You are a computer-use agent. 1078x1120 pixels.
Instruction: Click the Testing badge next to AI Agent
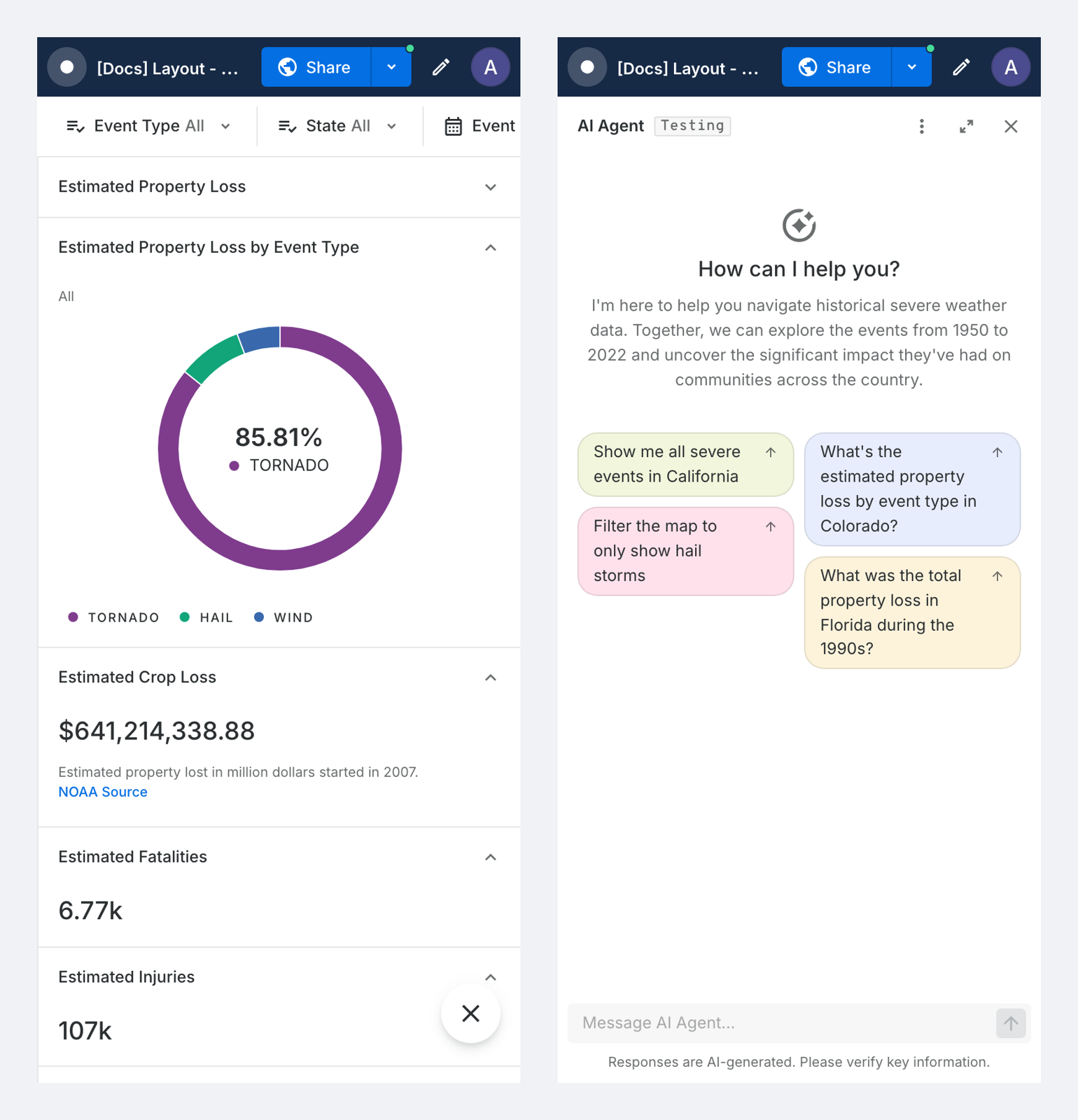(x=692, y=126)
